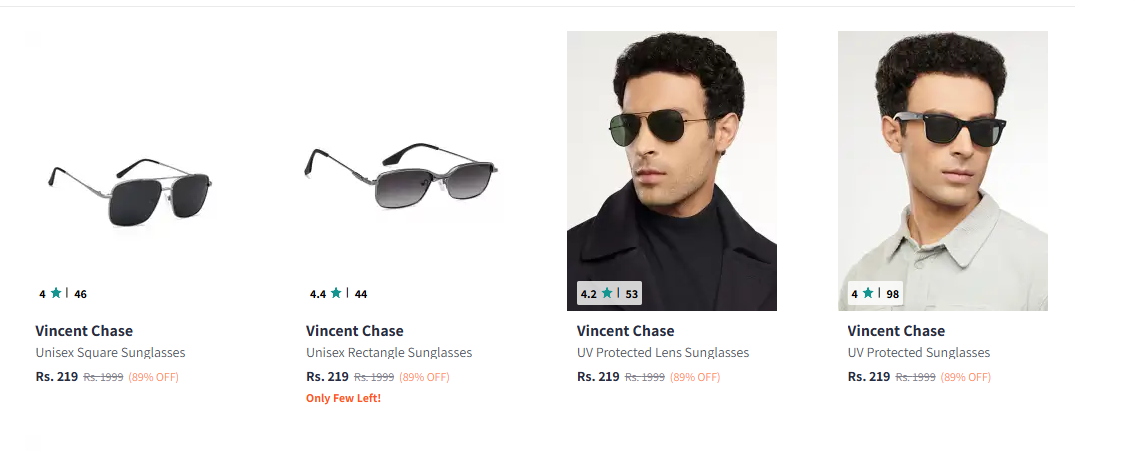Click the 4.2 rating badge with 53 reviews
This screenshot has width=1135, height=461.
click(x=609, y=294)
